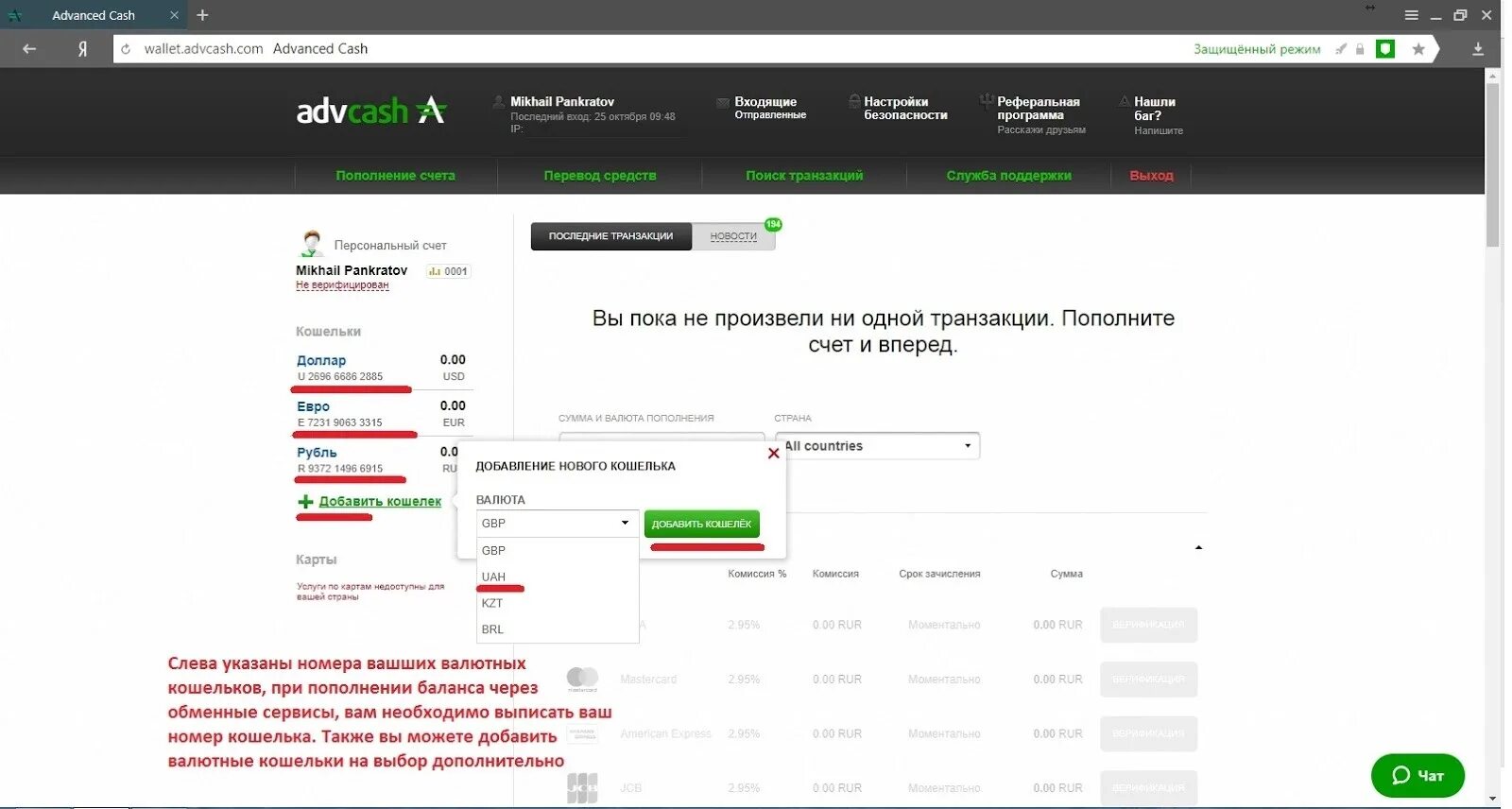Viewport: 1512px width, 809px height.
Task: Close the Advanced Cash browser tab
Action: pos(174,15)
